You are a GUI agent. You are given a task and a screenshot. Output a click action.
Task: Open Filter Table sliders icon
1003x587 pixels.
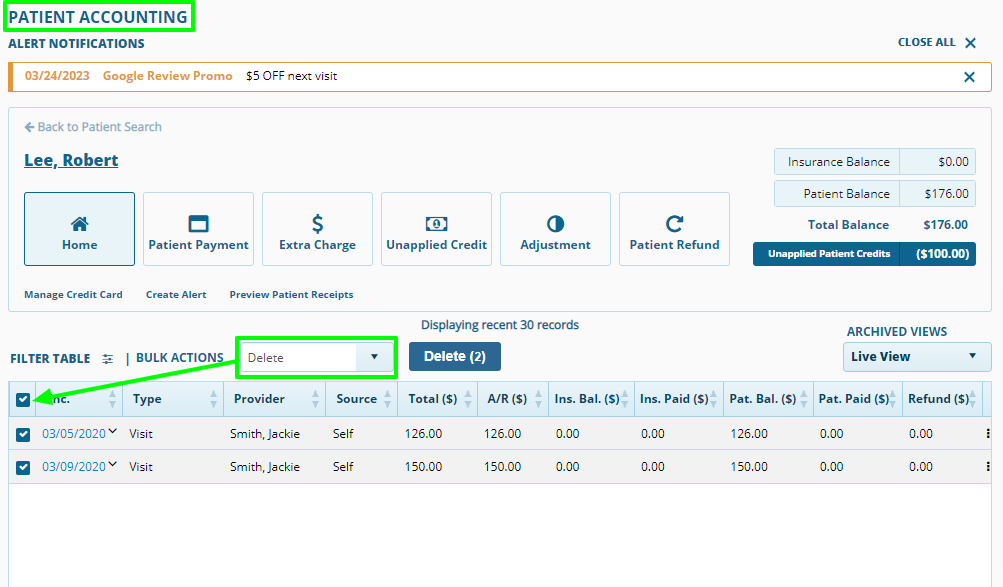107,359
